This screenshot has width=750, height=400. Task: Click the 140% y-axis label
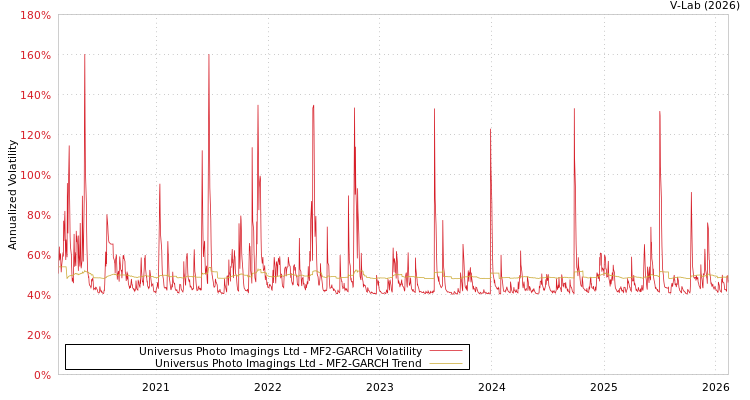point(35,95)
